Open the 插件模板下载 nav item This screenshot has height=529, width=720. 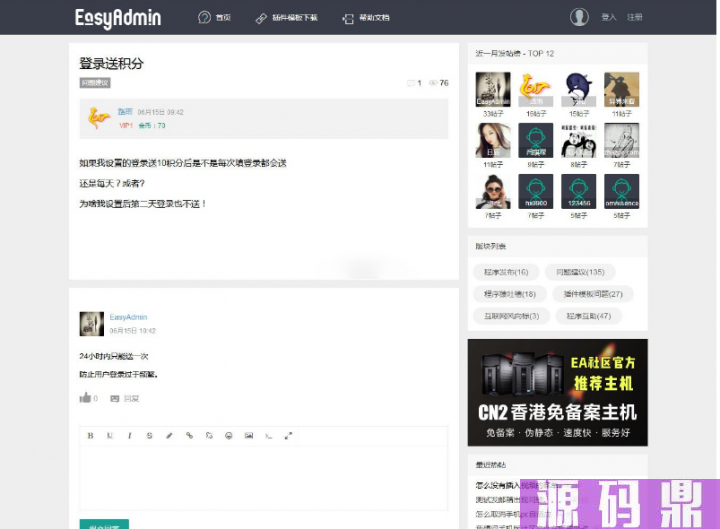click(x=295, y=17)
